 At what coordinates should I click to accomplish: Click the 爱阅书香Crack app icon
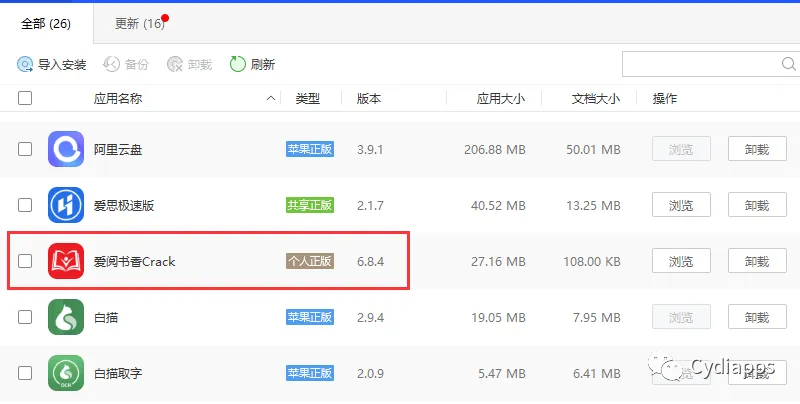(x=66, y=261)
